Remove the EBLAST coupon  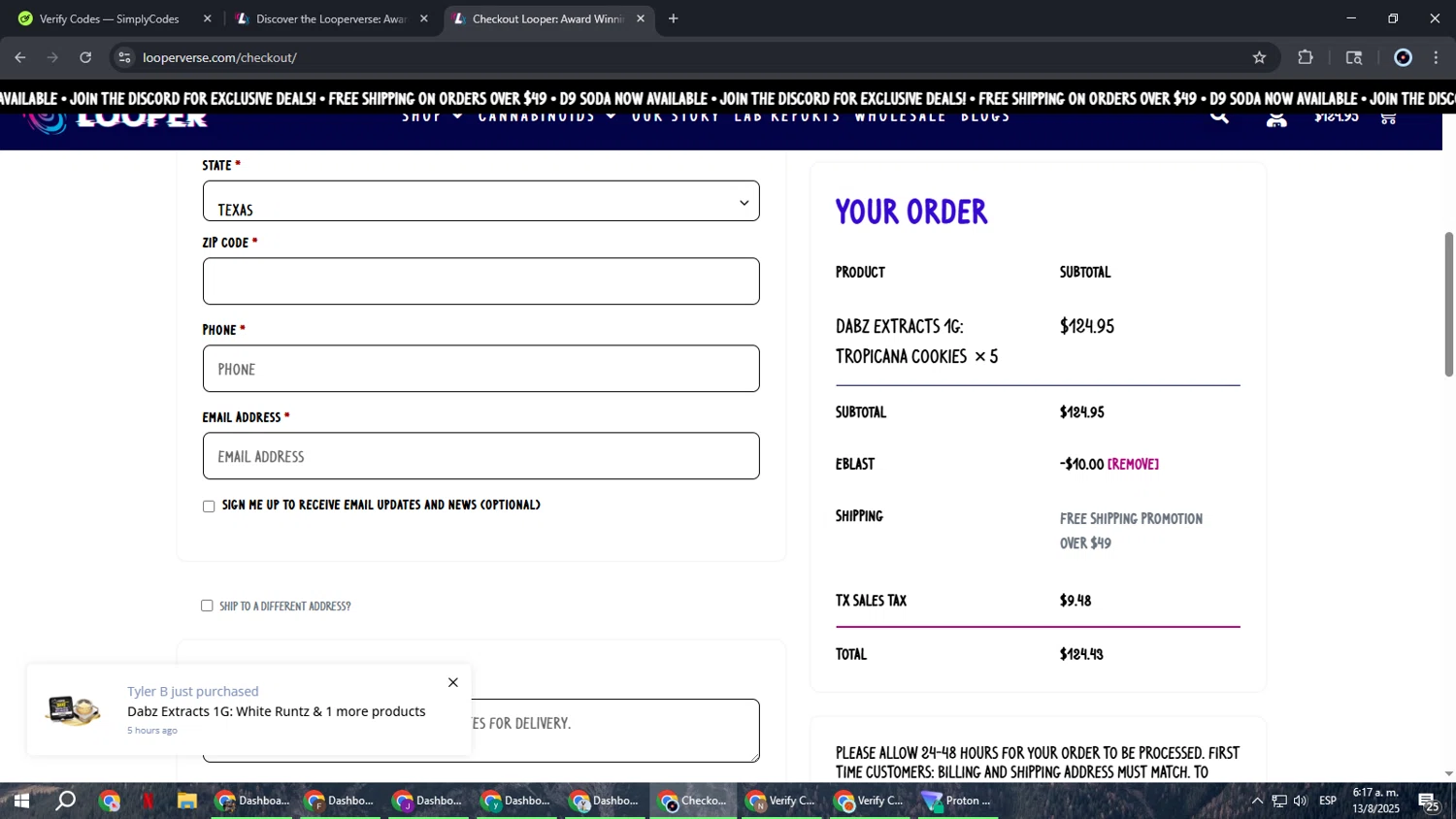click(x=1133, y=464)
